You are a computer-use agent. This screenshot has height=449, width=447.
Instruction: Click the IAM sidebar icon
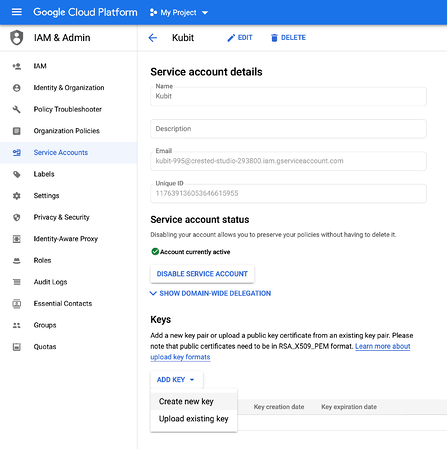[x=17, y=66]
